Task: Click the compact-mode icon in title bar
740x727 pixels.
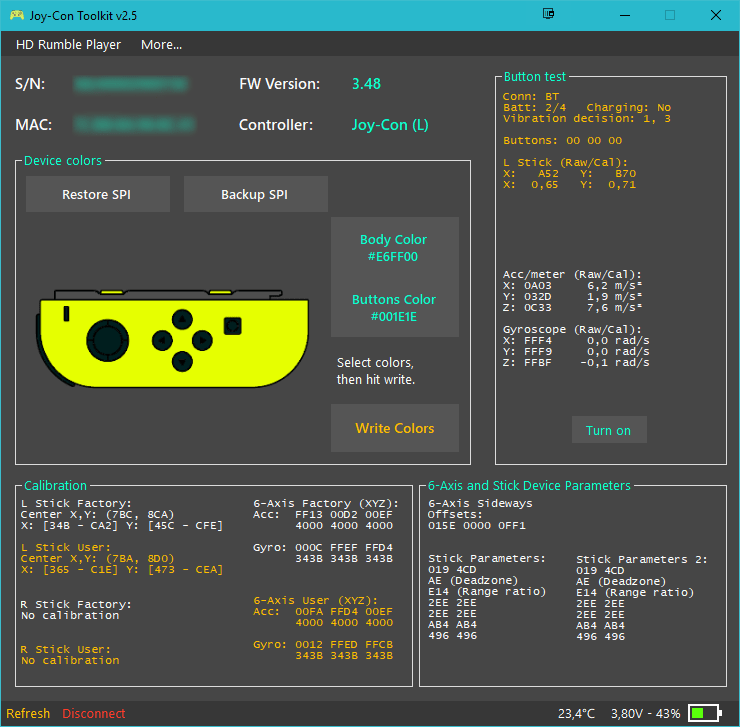Action: [x=548, y=14]
